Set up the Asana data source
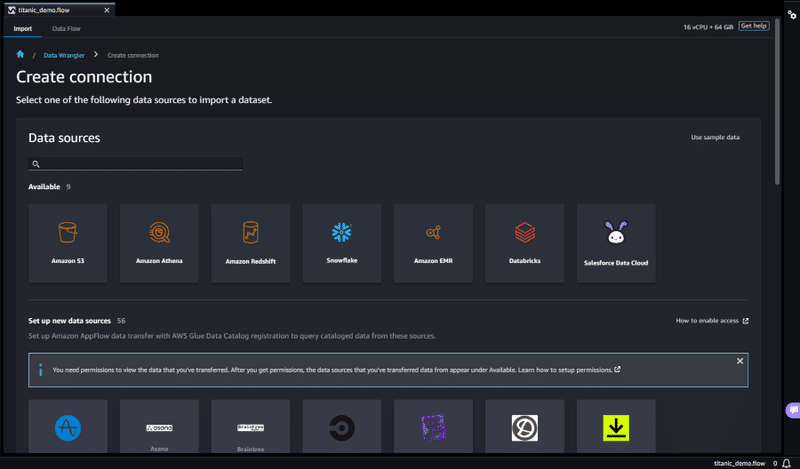 point(159,427)
